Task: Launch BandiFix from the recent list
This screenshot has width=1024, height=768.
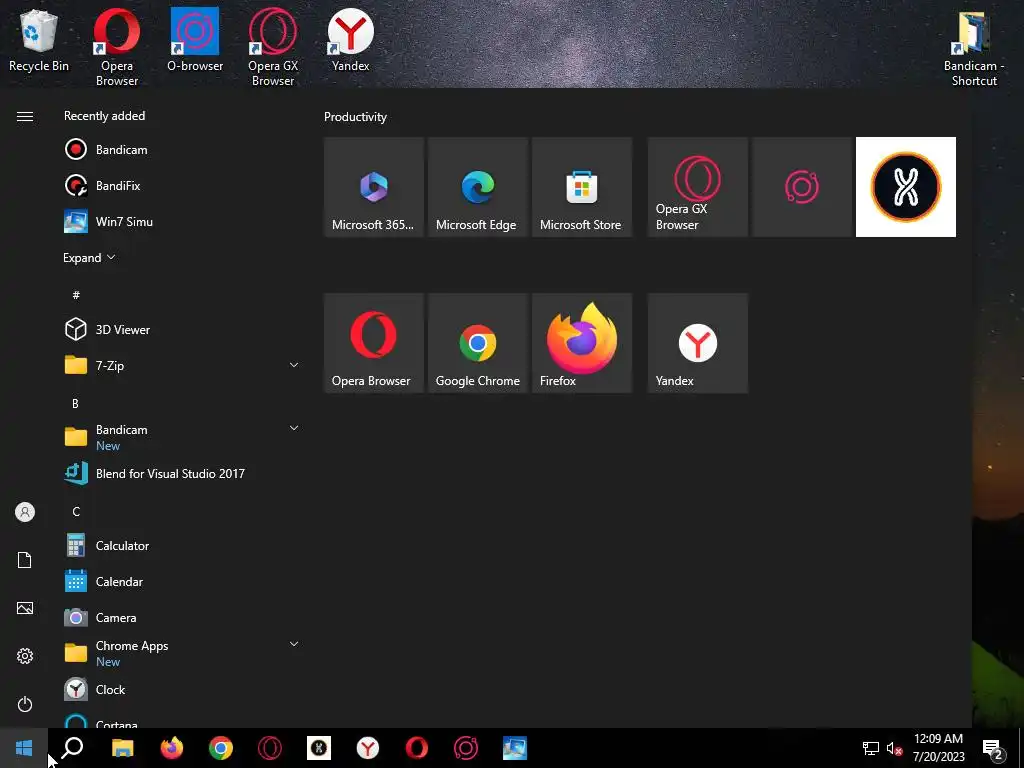Action: (x=182, y=185)
